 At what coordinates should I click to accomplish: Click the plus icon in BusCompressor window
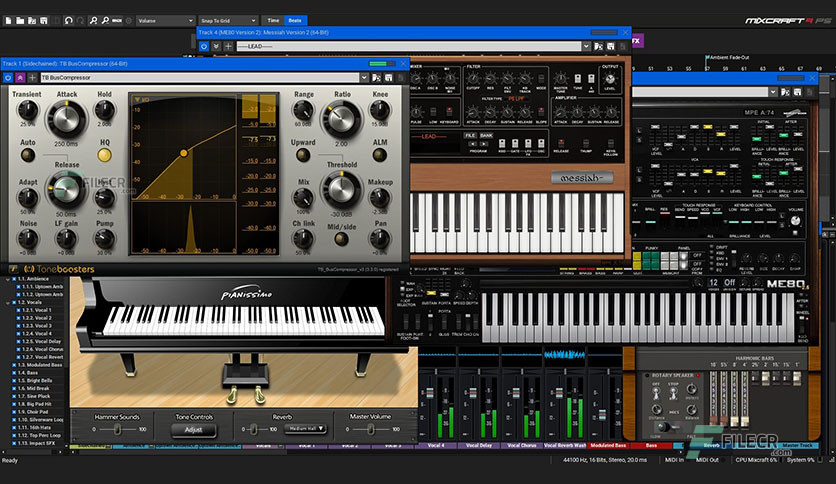32,78
